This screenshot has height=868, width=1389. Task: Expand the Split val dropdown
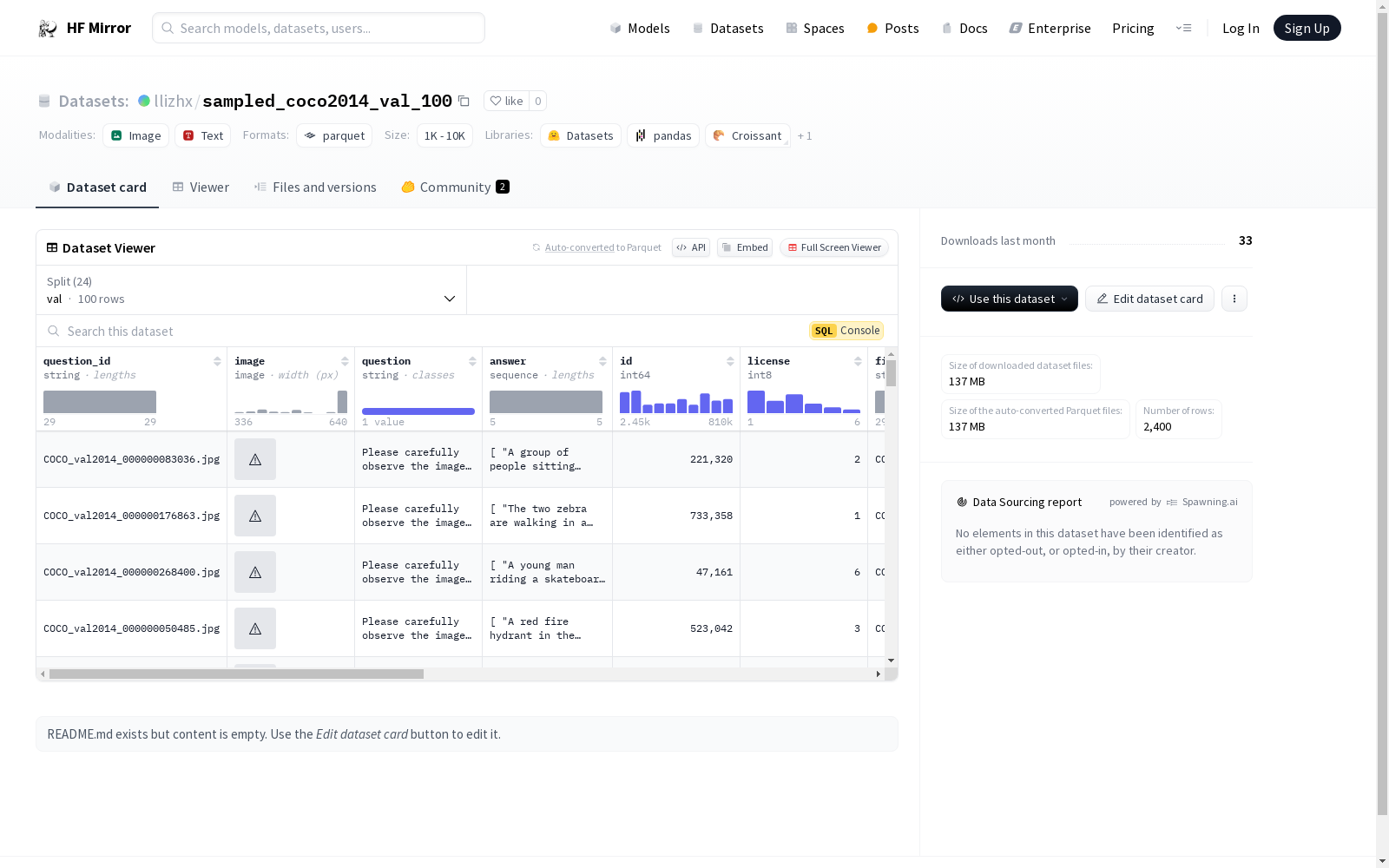252,290
